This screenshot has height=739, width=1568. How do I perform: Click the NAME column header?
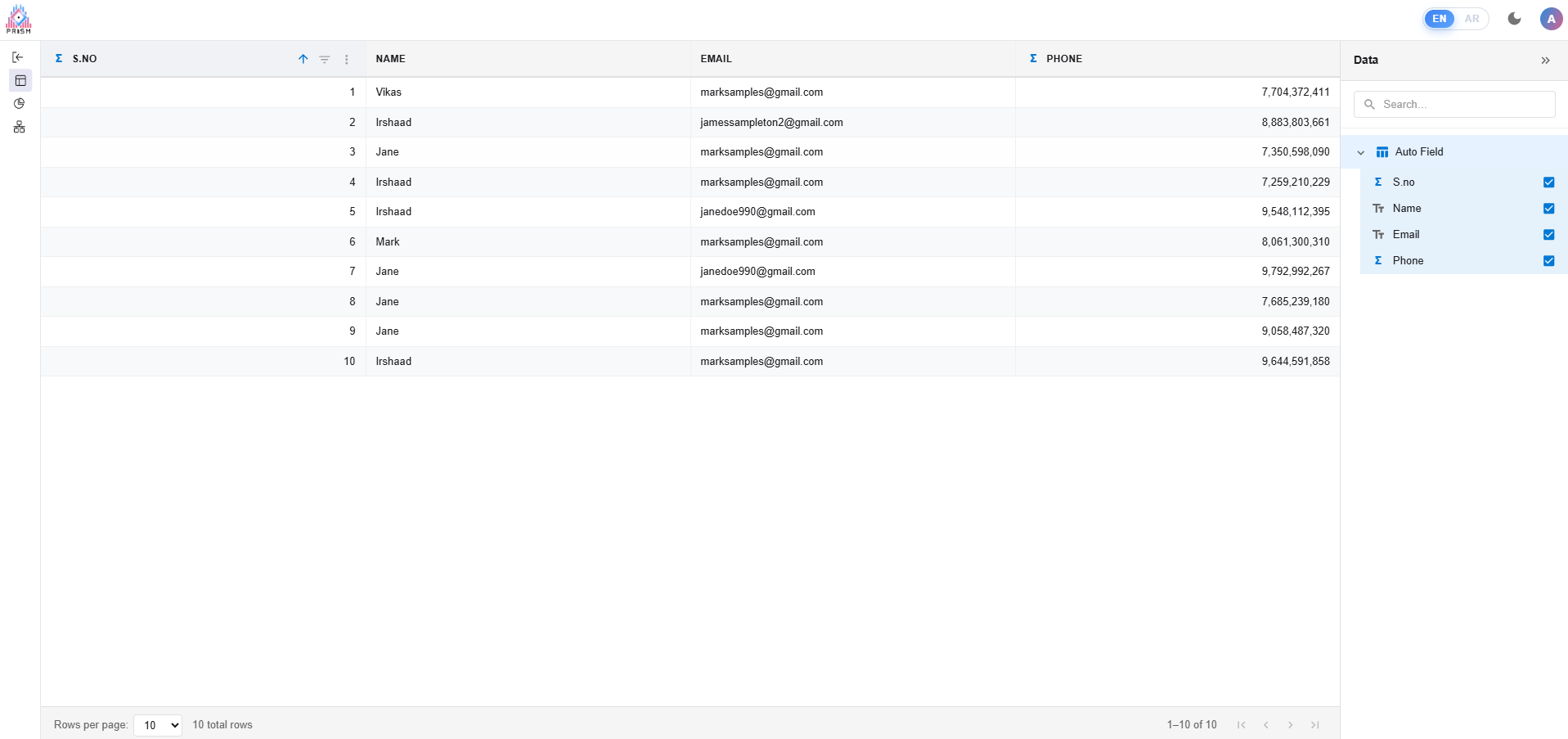[x=391, y=59]
